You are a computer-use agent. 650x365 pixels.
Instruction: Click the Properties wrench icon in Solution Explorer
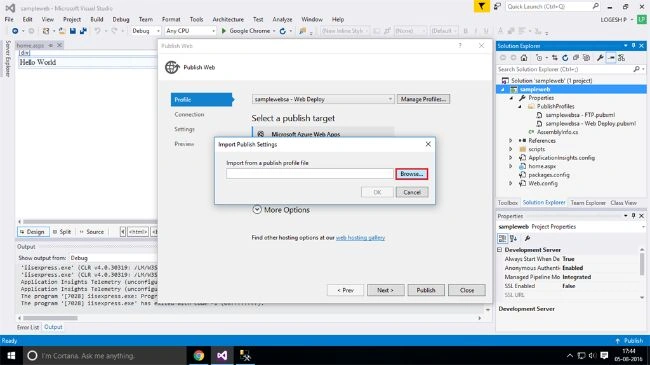coord(600,58)
